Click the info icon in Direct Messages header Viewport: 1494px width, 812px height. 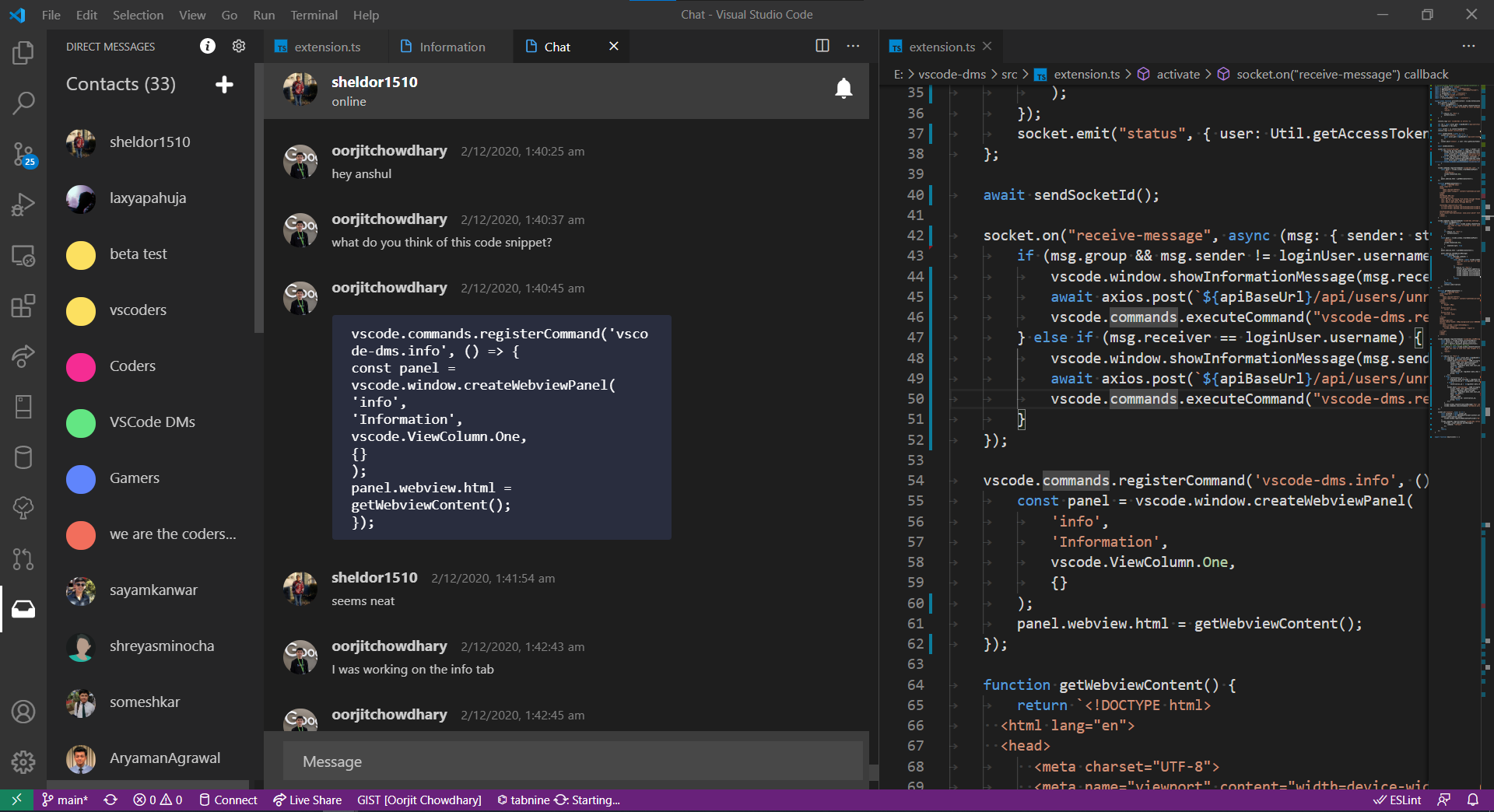coord(208,46)
